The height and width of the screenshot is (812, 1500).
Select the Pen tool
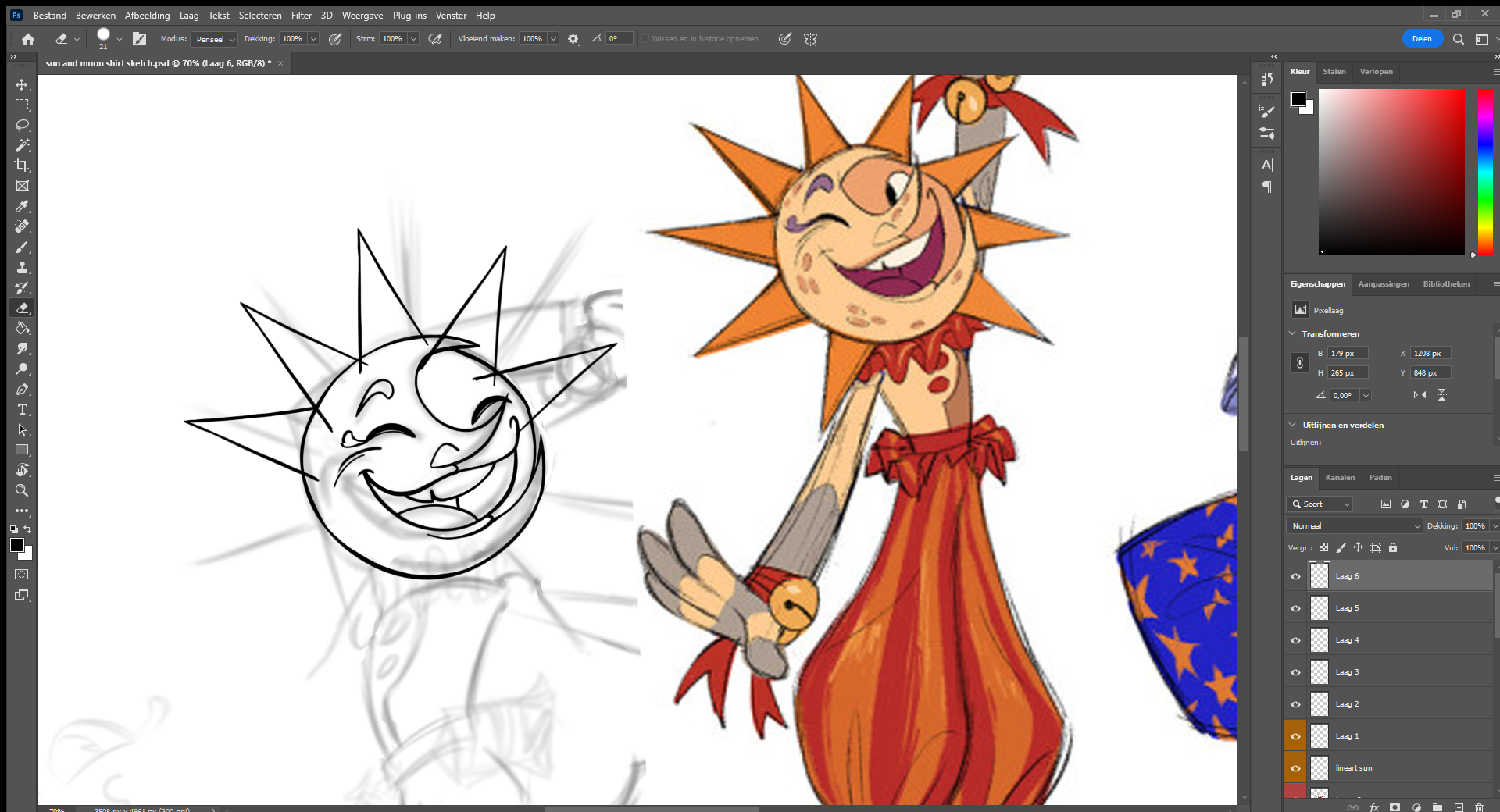coord(22,389)
